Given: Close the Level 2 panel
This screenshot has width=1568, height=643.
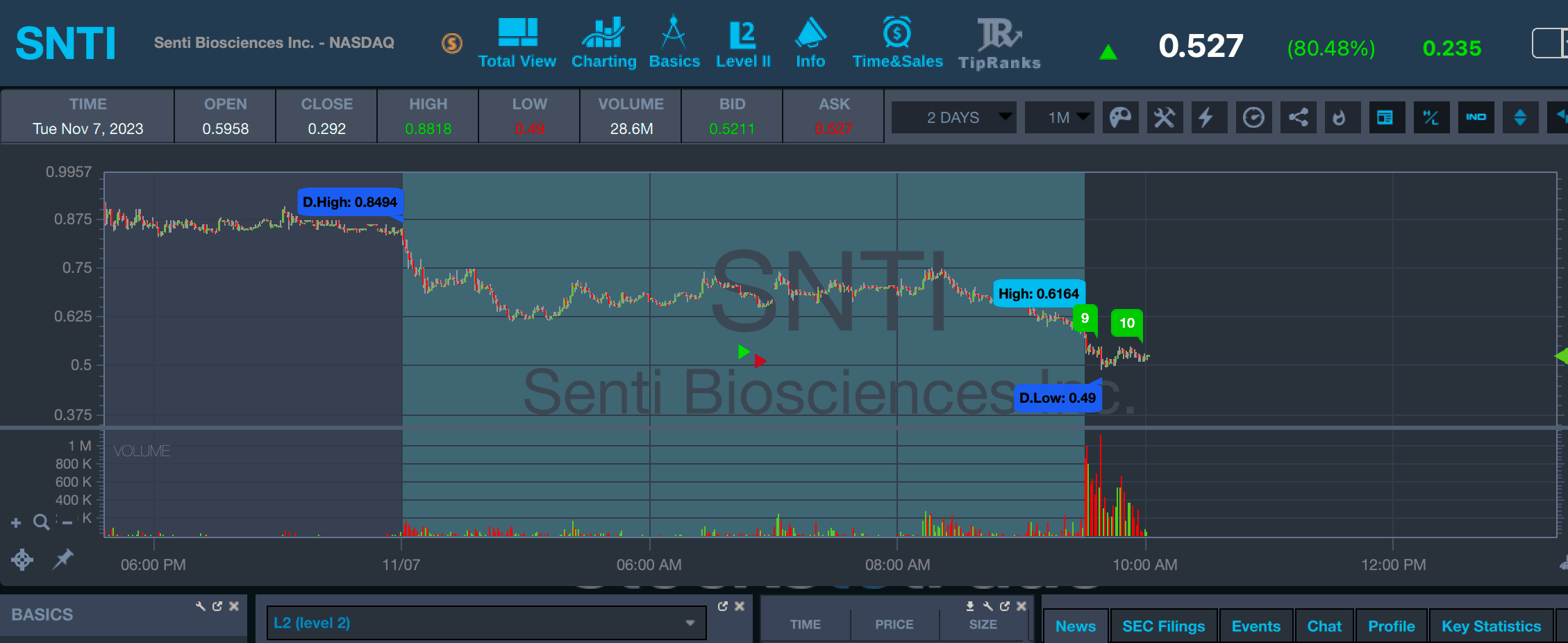Looking at the screenshot, I should [x=740, y=606].
